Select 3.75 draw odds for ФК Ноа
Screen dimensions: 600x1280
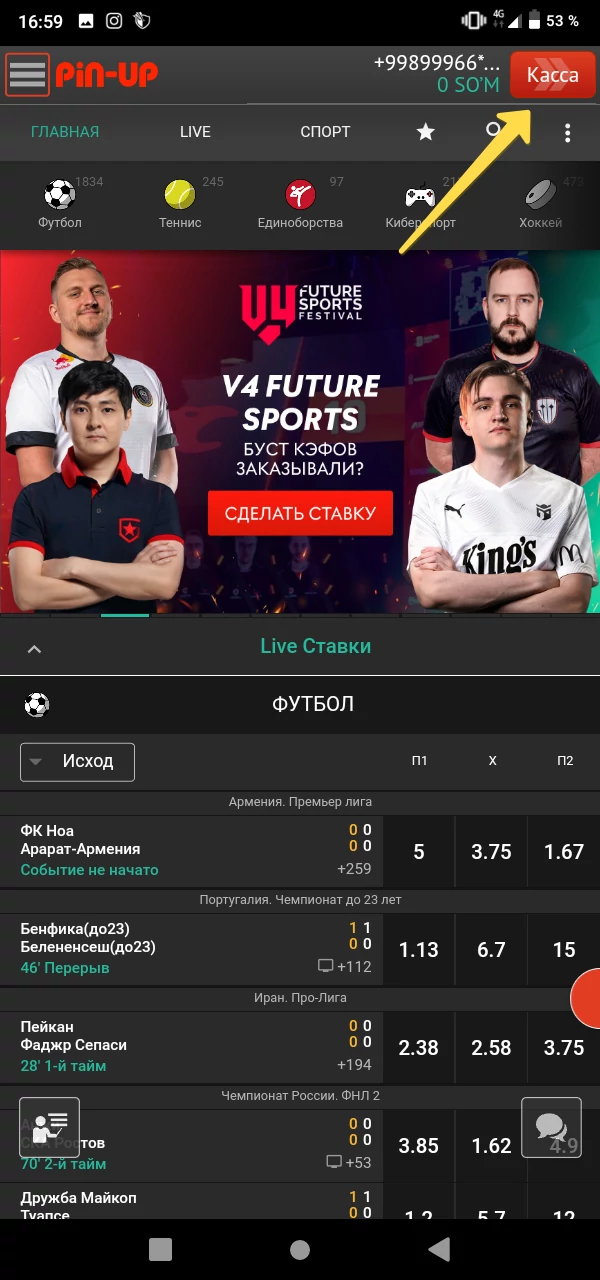tap(491, 852)
